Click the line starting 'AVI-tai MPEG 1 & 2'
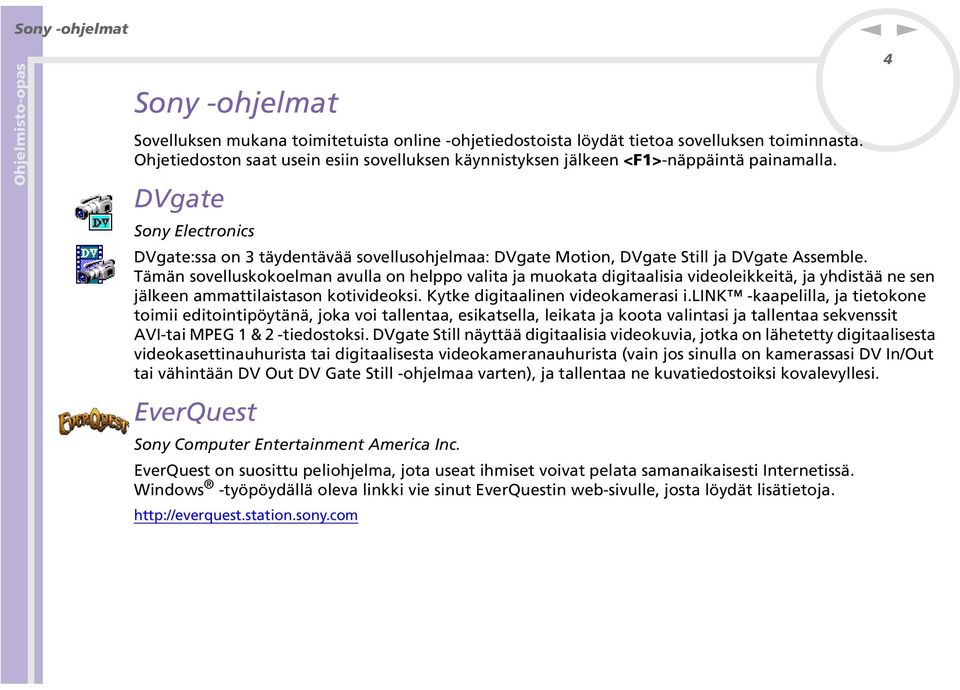The image size is (960, 690). (x=534, y=334)
